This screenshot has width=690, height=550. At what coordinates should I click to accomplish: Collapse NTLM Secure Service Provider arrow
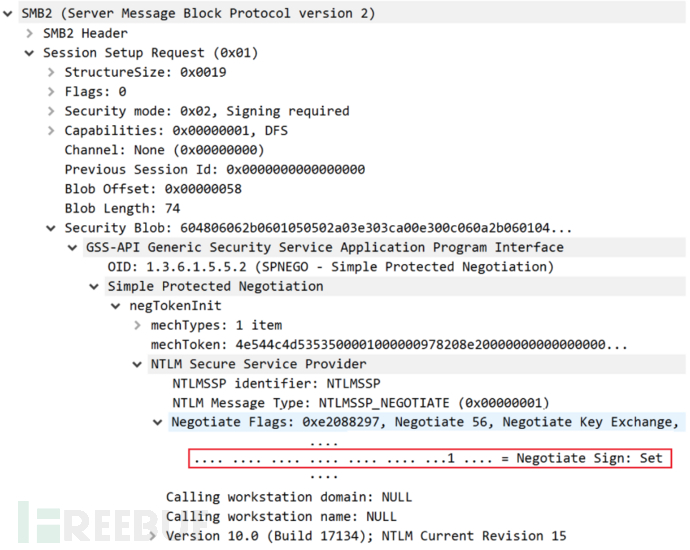[x=137, y=365]
